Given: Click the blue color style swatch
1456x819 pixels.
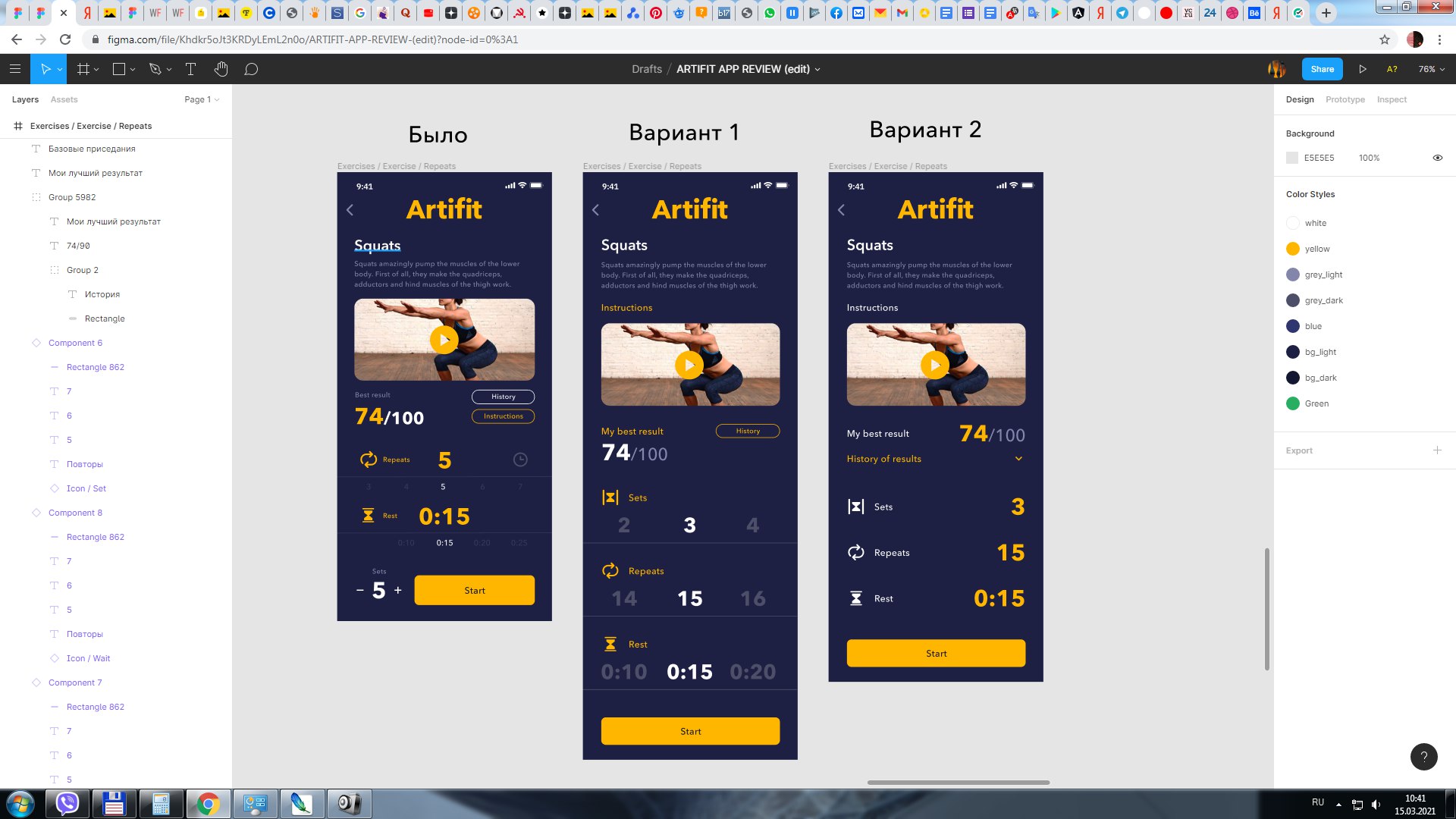Looking at the screenshot, I should coord(1293,326).
